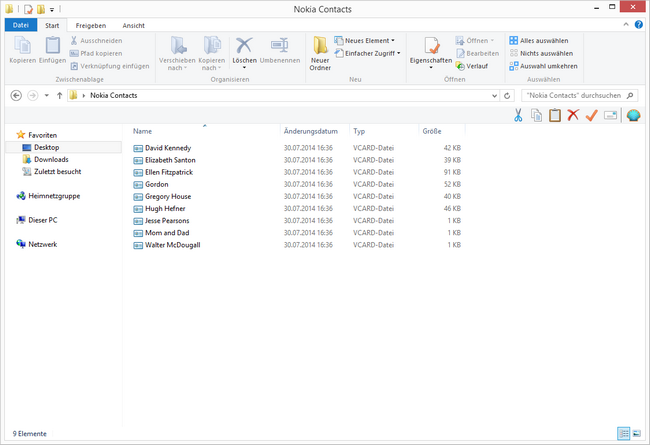Viewport: 650px width, 445px height.
Task: Click the blue shell icon in command bar
Action: [633, 115]
